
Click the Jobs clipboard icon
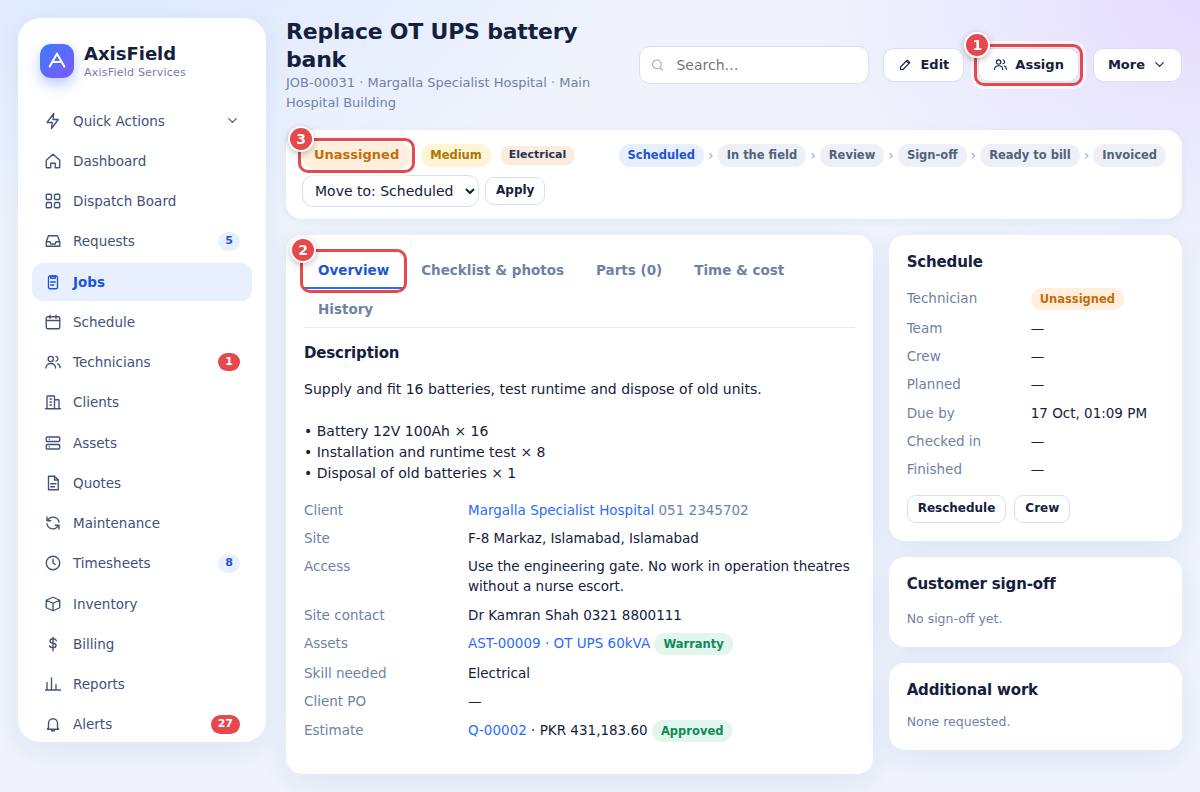click(53, 282)
